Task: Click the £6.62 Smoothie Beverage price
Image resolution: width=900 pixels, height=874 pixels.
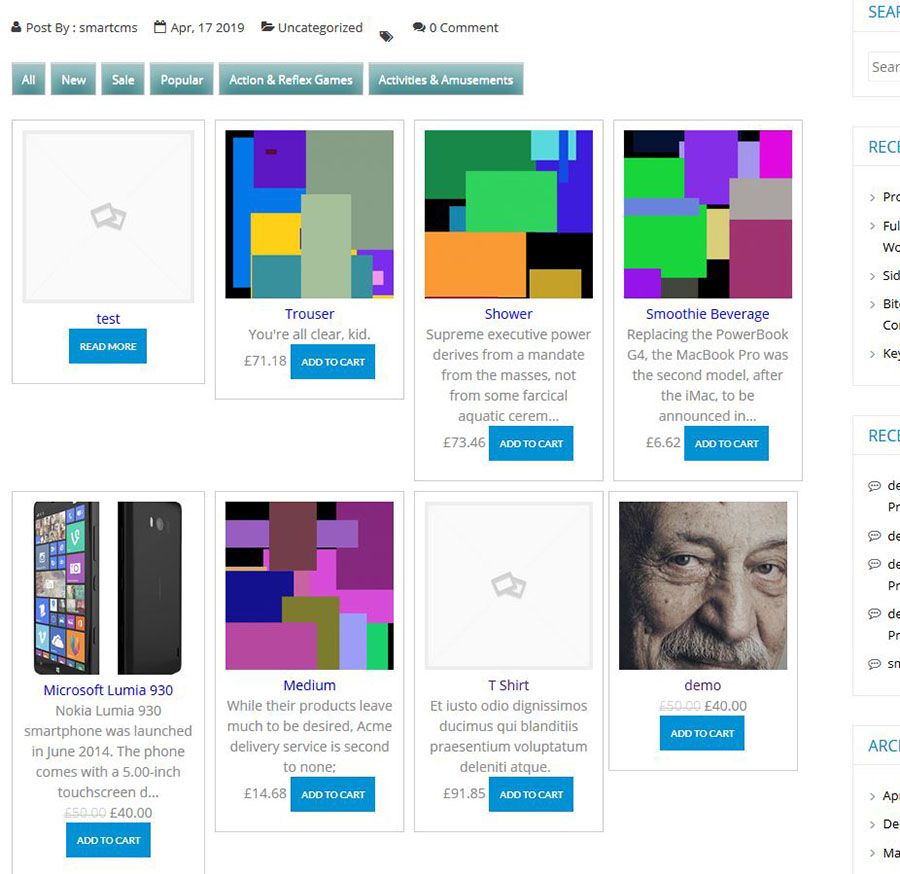Action: tap(663, 442)
